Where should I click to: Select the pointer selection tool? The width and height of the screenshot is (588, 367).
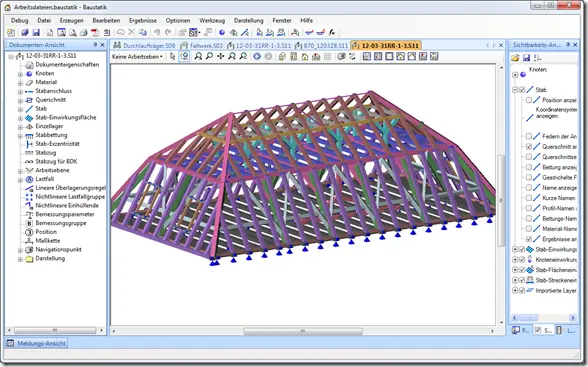click(172, 57)
